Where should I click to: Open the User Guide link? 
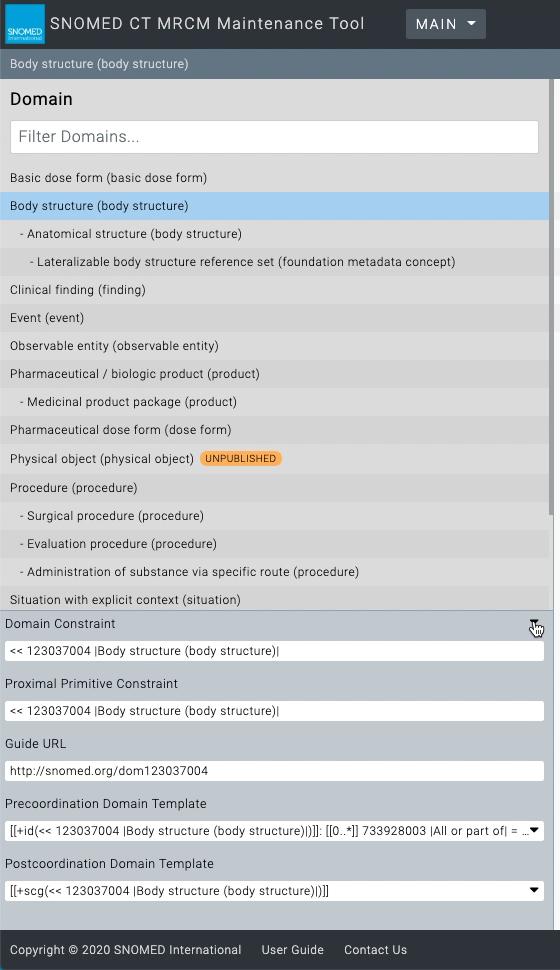pyautogui.click(x=292, y=950)
